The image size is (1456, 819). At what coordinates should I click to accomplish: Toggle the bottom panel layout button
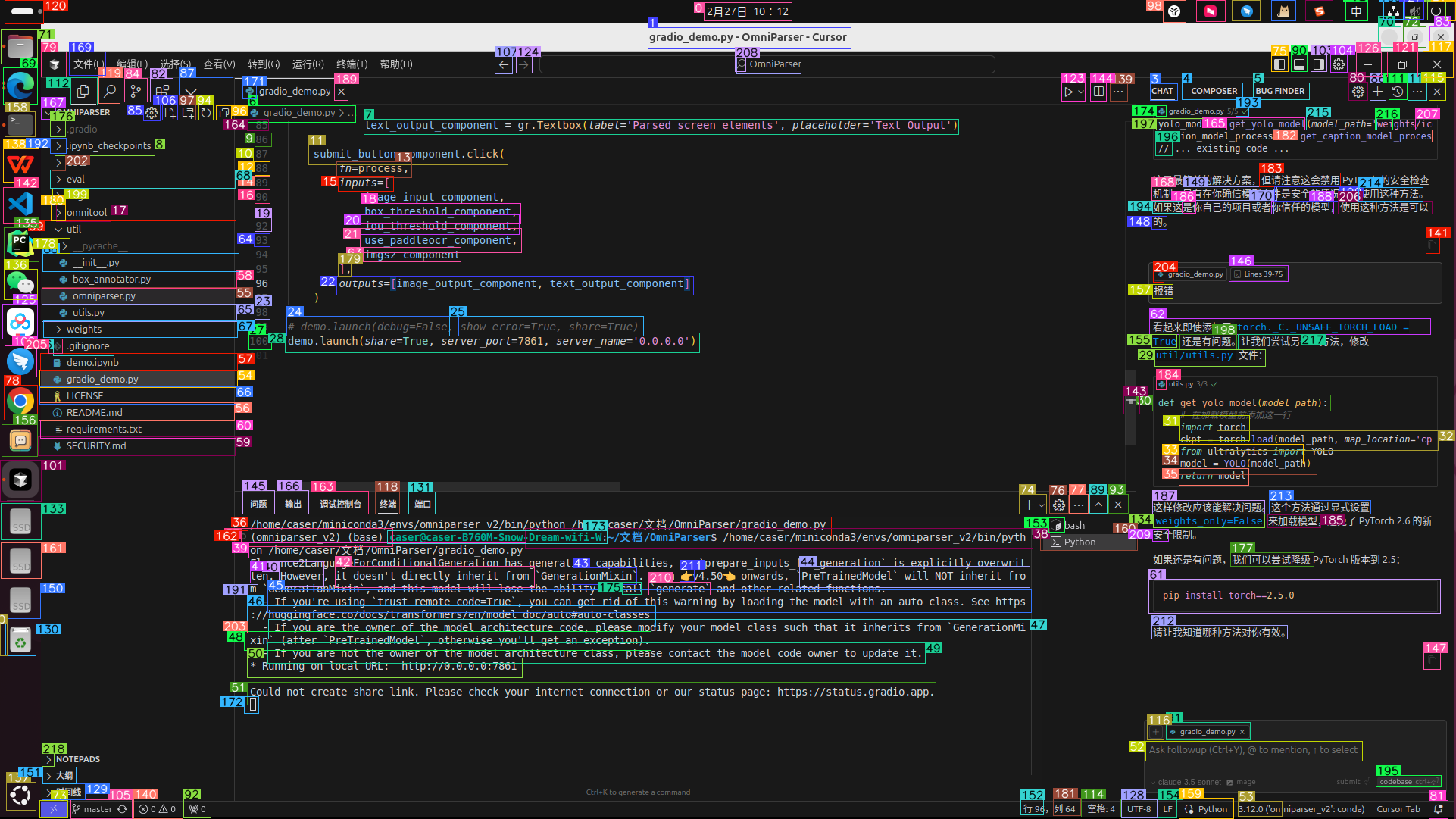pyautogui.click(x=1299, y=65)
